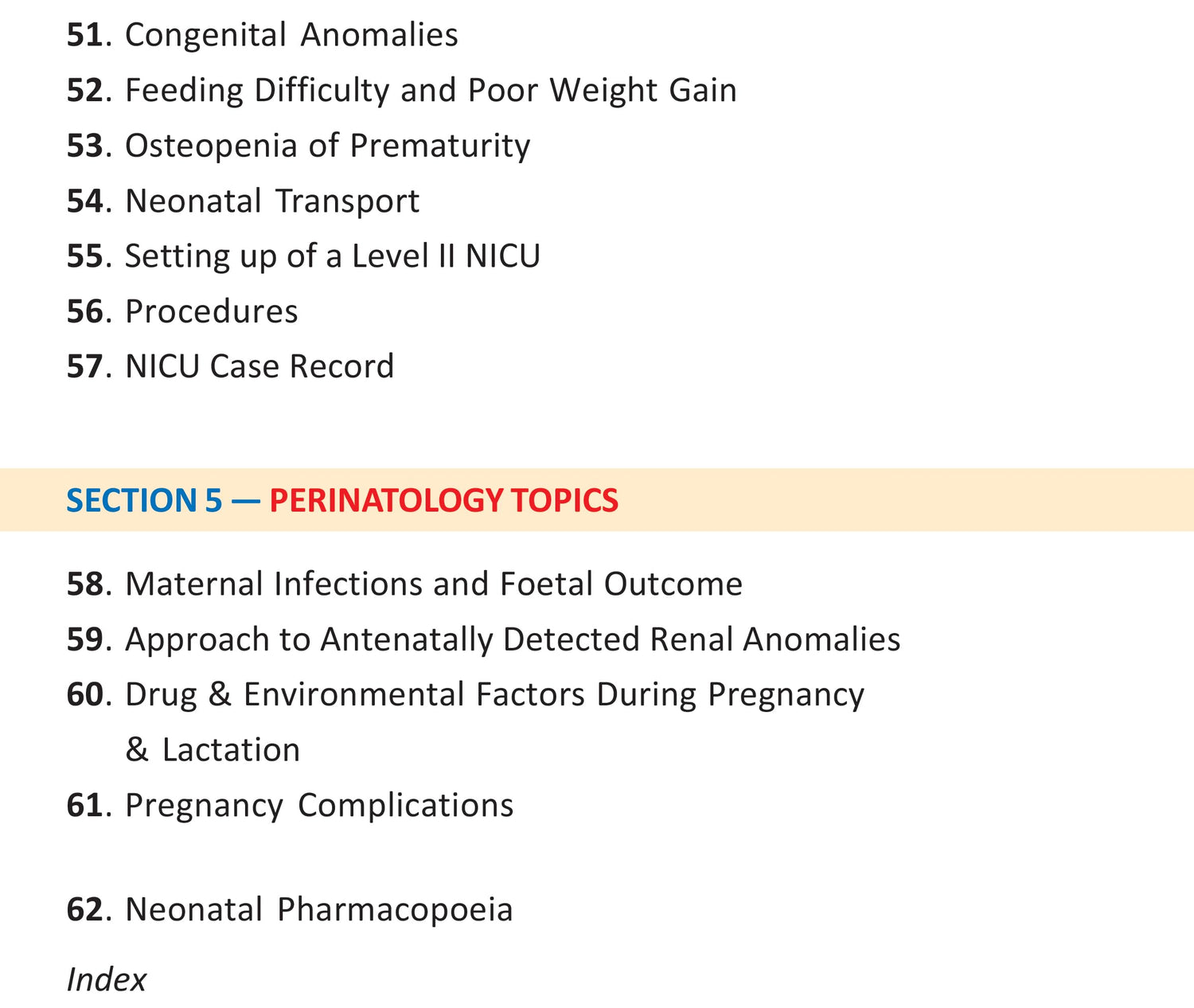Viewport: 1194px width, 1008px height.
Task: Open the Congenital Anomalies chapter entry
Action: point(291,35)
